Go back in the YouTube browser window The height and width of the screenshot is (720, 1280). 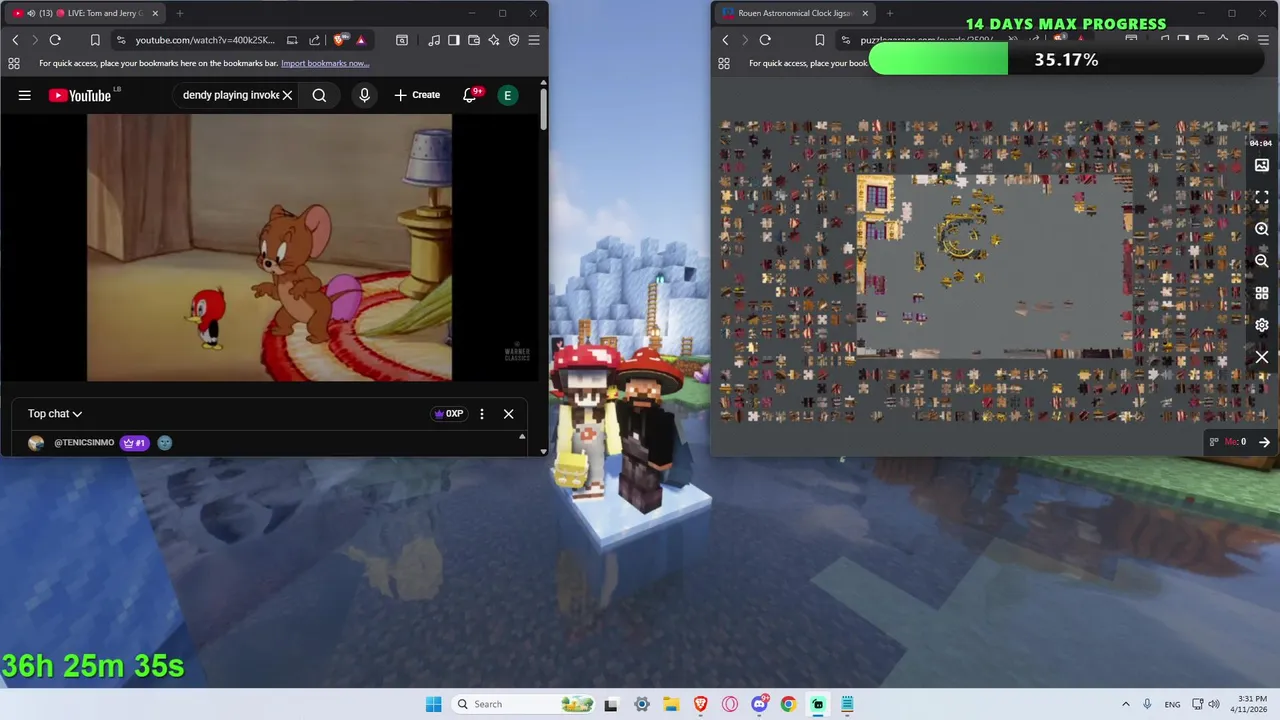15,40
